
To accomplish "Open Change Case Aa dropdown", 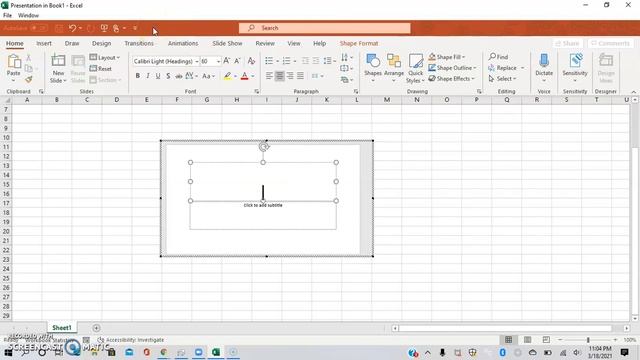I will (208, 76).
